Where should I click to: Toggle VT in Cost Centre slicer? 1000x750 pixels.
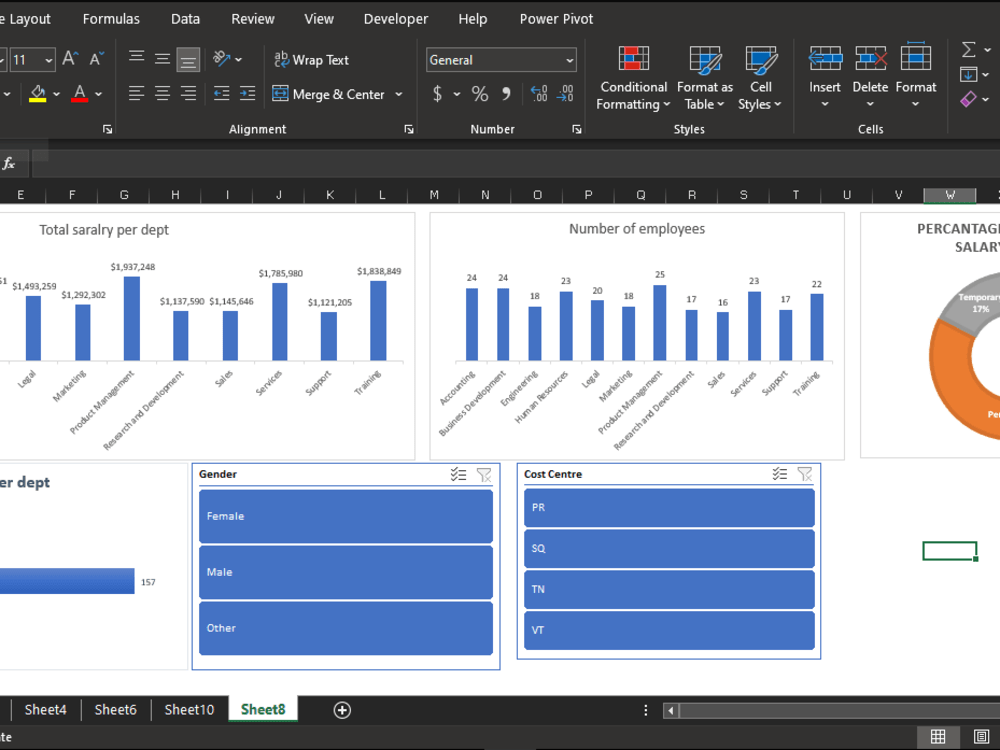click(669, 630)
